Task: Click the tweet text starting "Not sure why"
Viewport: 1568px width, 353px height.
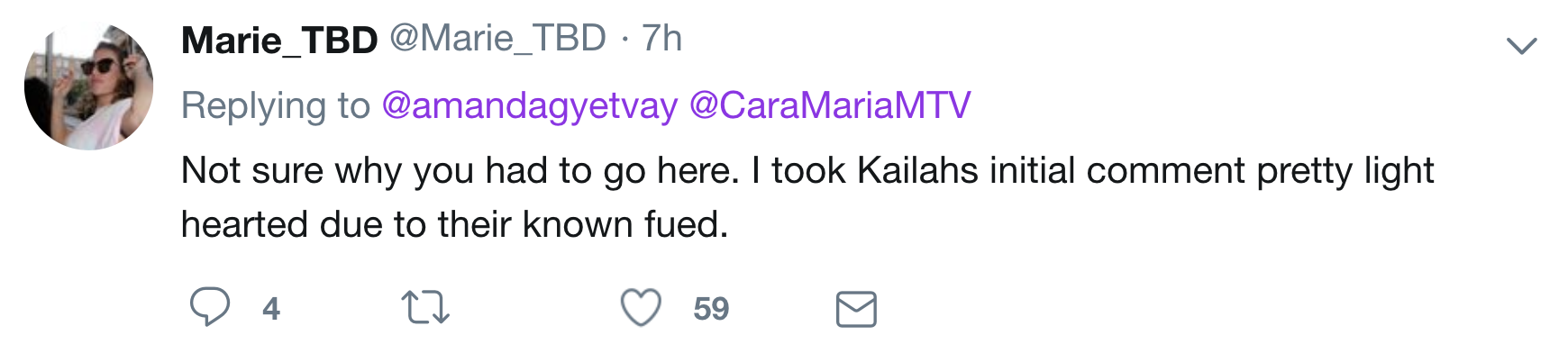Action: tap(807, 197)
